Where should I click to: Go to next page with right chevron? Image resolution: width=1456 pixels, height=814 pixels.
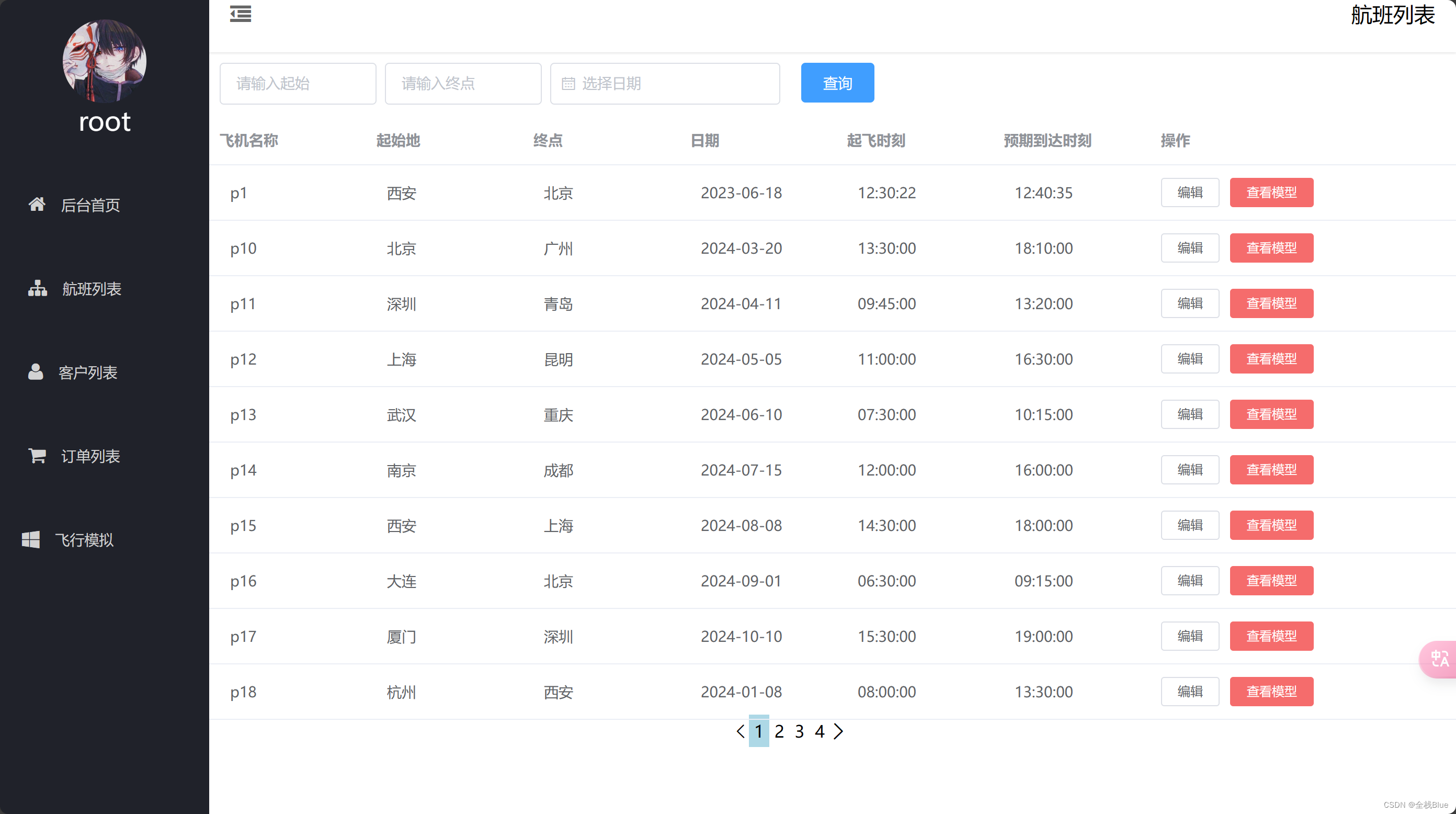838,731
